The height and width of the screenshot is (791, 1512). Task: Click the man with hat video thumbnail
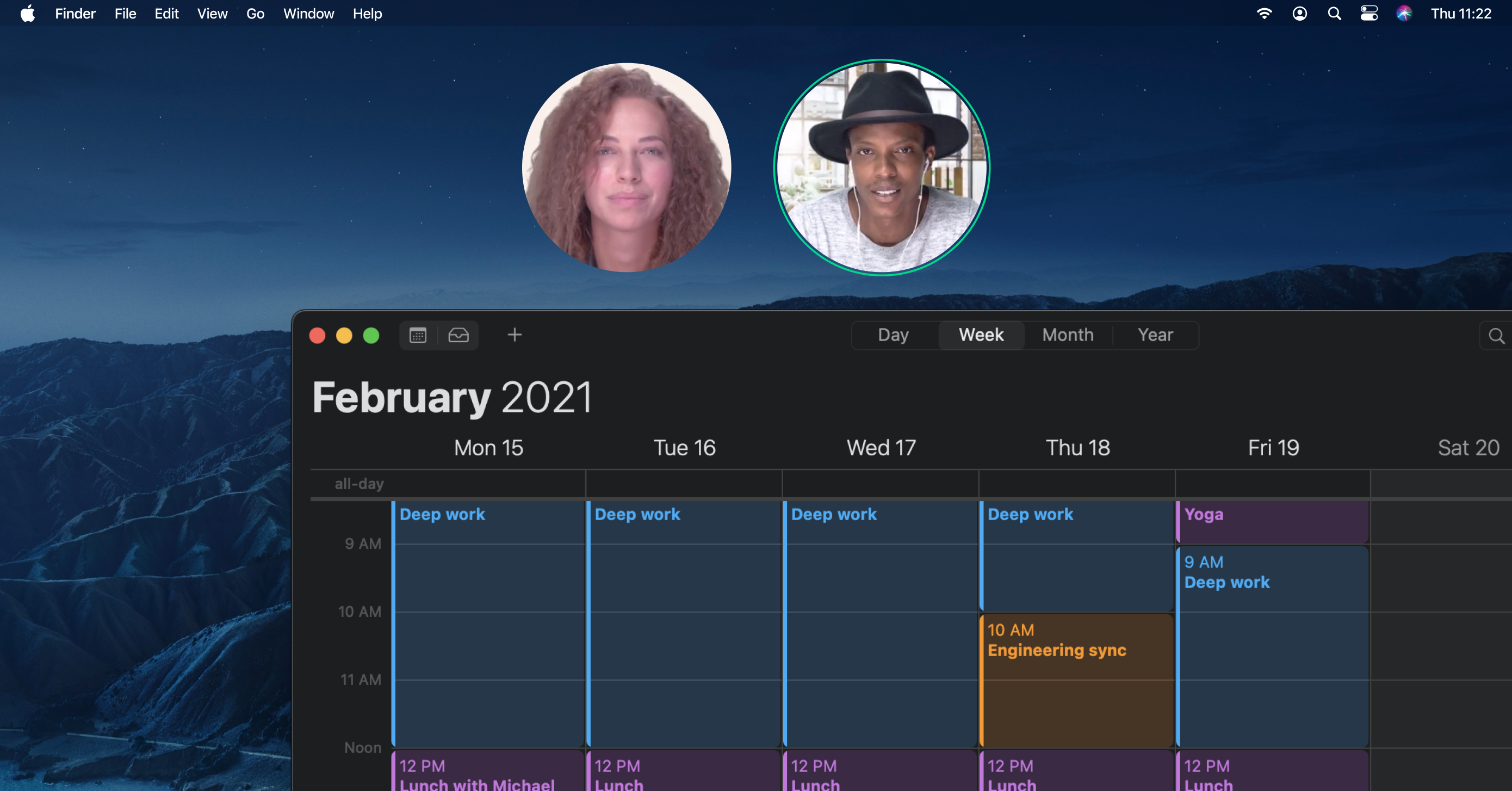pos(882,168)
